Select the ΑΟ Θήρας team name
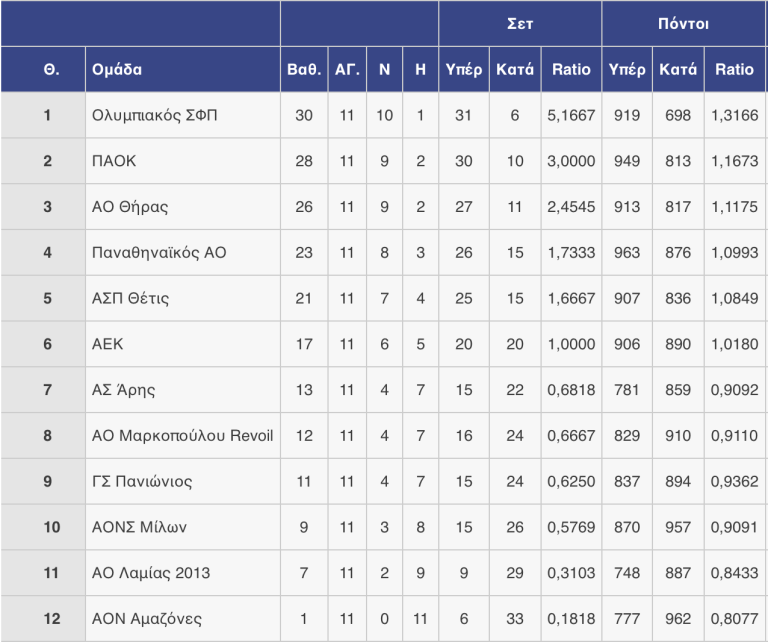The image size is (768, 642). point(130,207)
